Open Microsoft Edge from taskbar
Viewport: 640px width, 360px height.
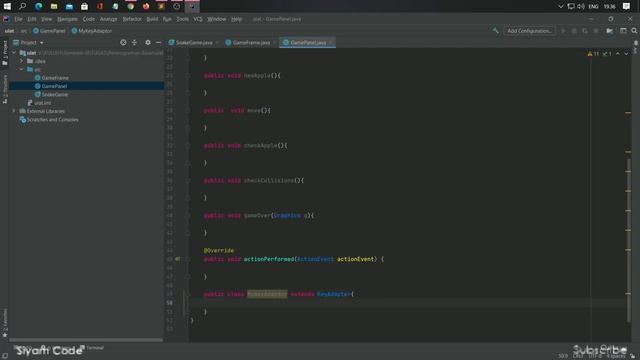[38, 6]
